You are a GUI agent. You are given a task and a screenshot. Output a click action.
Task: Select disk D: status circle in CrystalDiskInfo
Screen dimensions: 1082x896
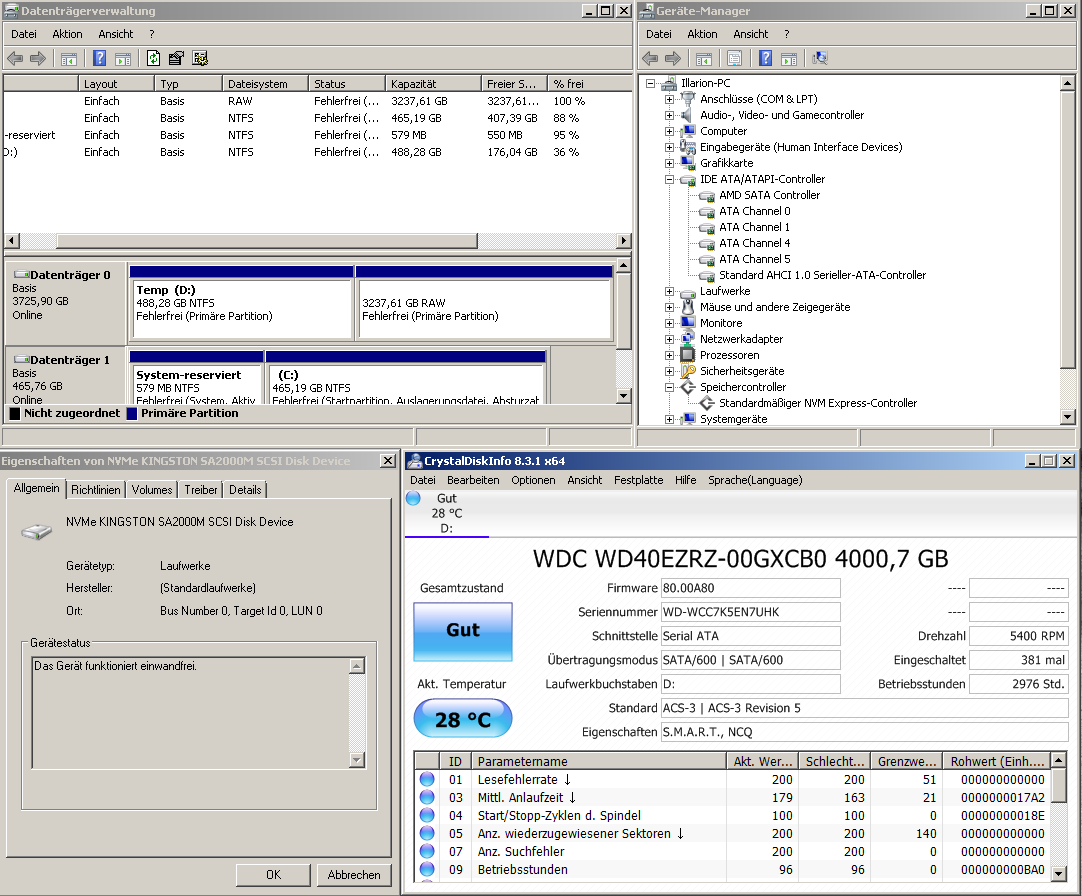(x=413, y=498)
